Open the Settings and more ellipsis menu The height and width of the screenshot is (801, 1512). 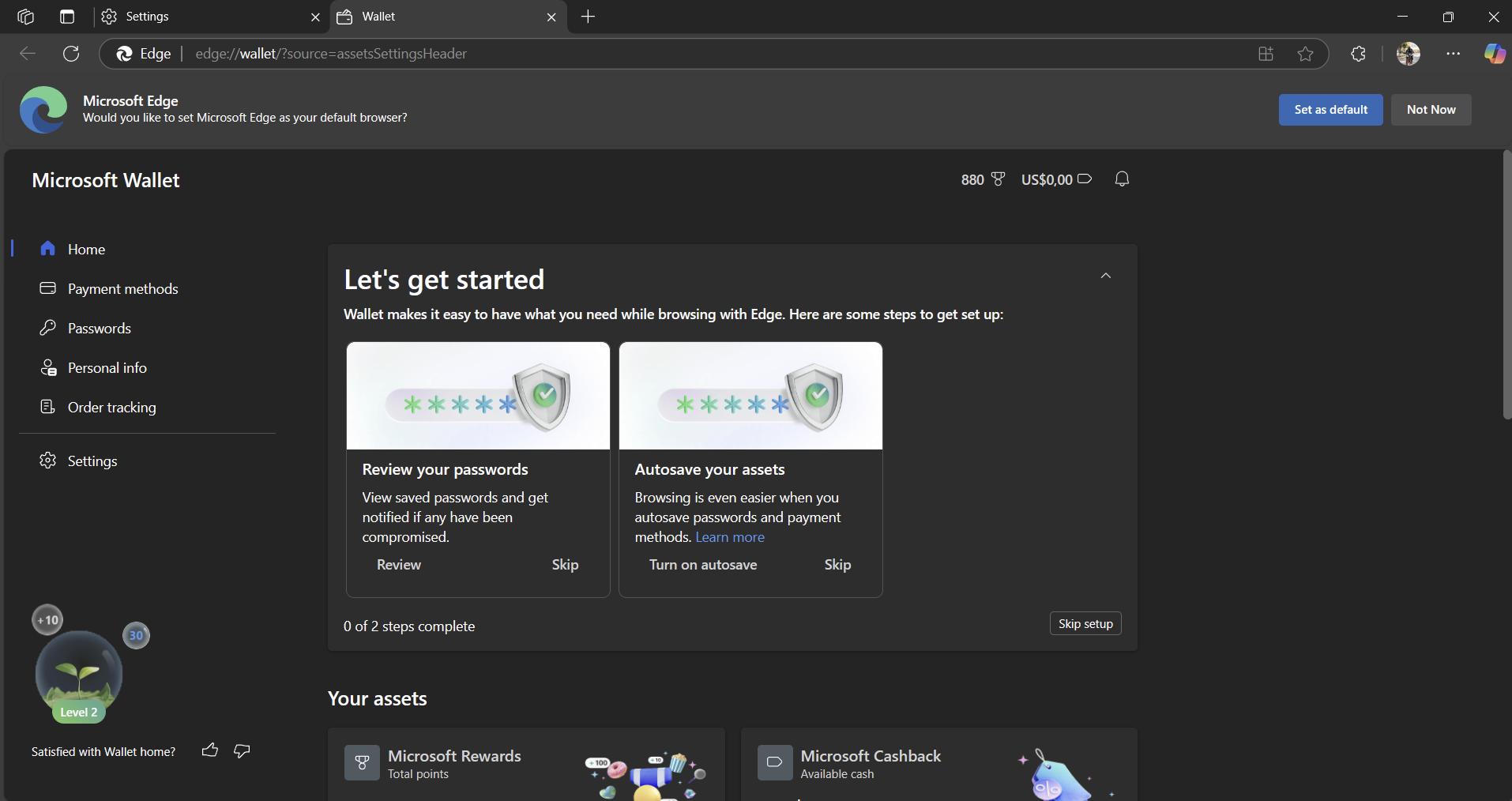pyautogui.click(x=1454, y=54)
